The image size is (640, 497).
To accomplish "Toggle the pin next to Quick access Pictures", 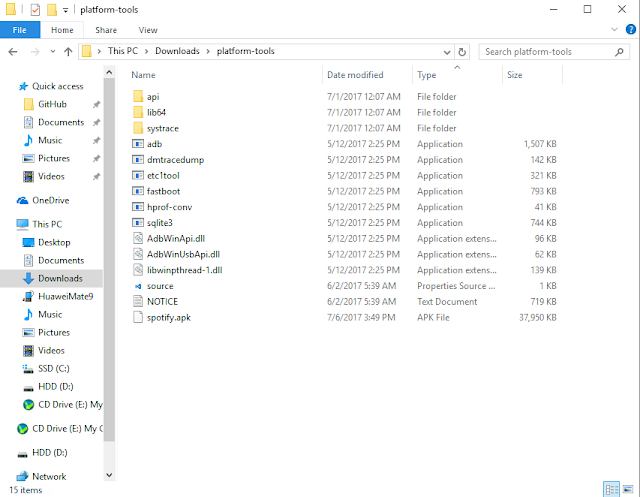I will click(96, 158).
